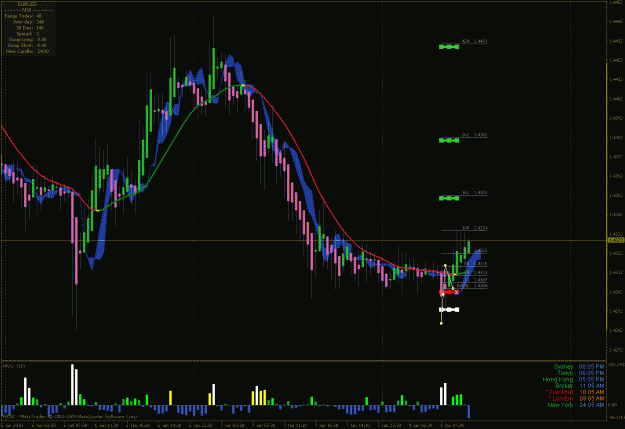Screen dimensions: 625x429
Task: Select the white level marker below red marker
Action: pos(449,309)
